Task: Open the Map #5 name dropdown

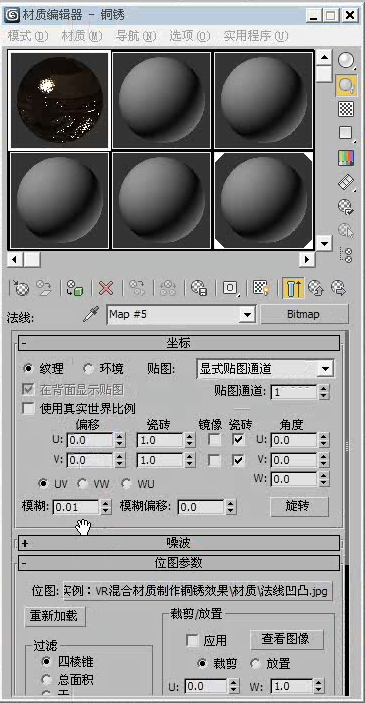Action: [248, 315]
